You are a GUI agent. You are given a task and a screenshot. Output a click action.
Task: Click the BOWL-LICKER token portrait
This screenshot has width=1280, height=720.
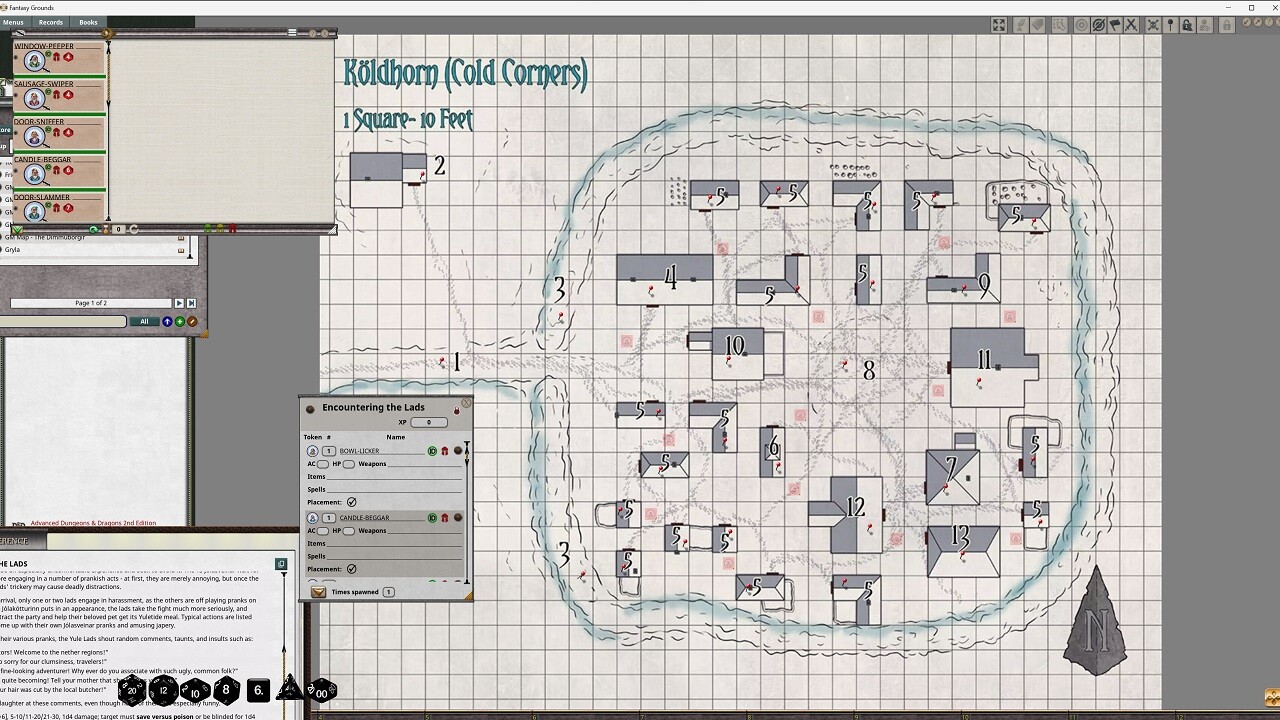(313, 451)
